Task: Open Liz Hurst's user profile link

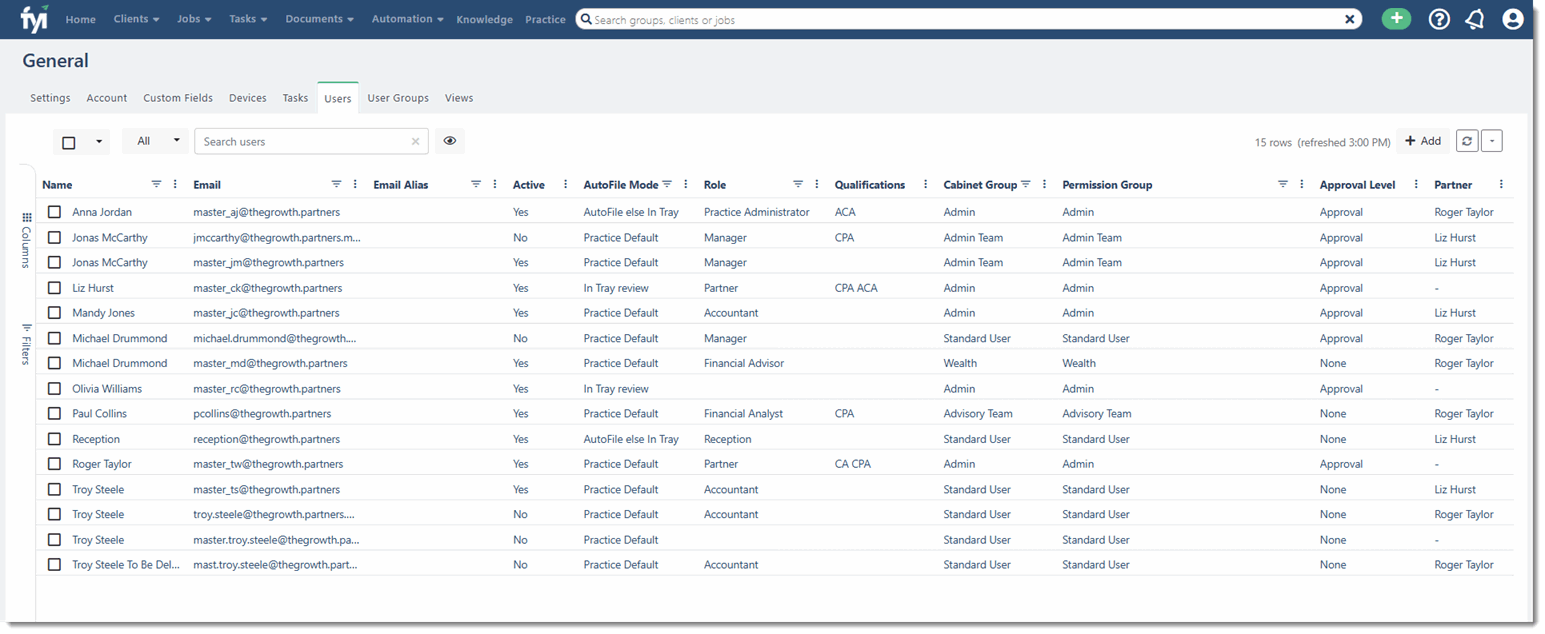Action: [x=93, y=287]
